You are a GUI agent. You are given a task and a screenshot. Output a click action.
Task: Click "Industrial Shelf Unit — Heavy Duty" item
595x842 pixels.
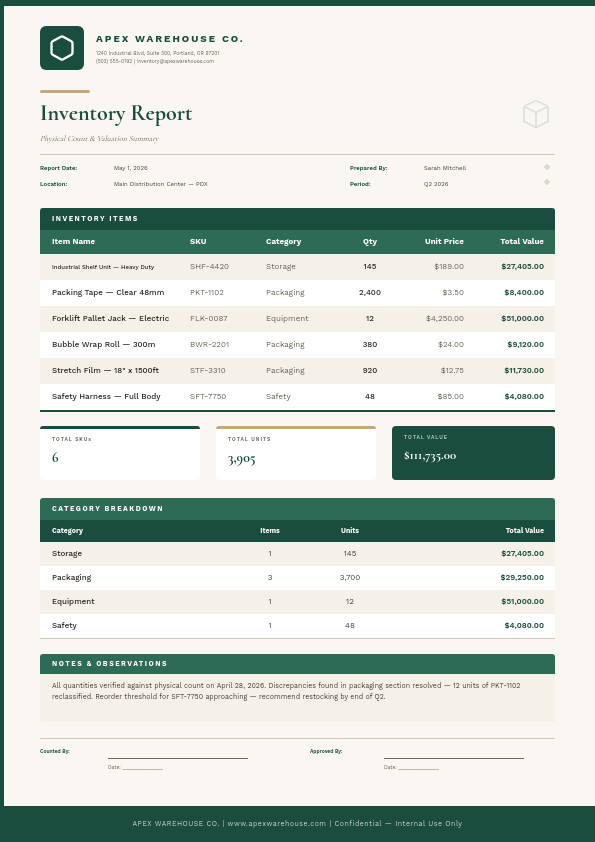(103, 267)
